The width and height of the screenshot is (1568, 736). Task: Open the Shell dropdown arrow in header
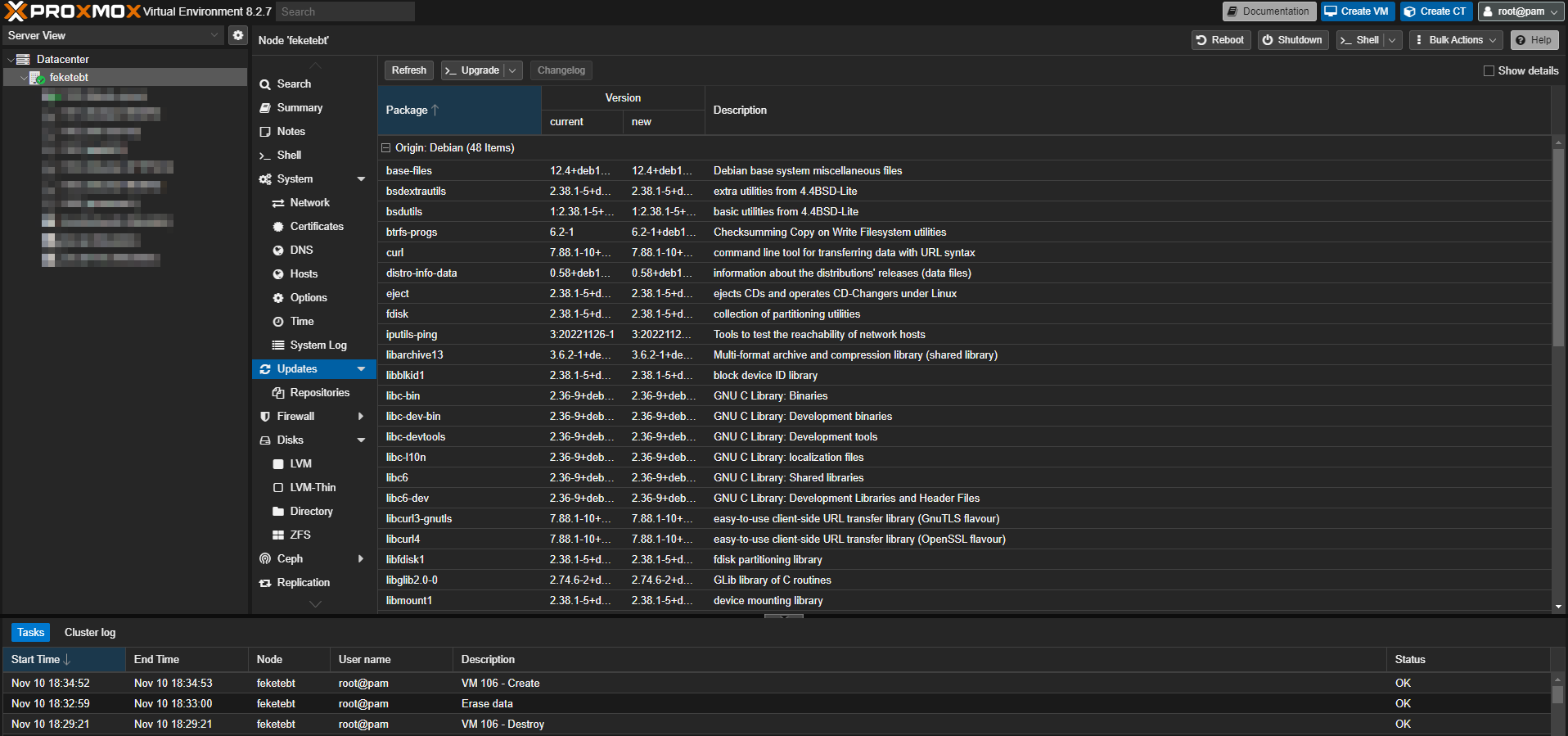click(1392, 40)
